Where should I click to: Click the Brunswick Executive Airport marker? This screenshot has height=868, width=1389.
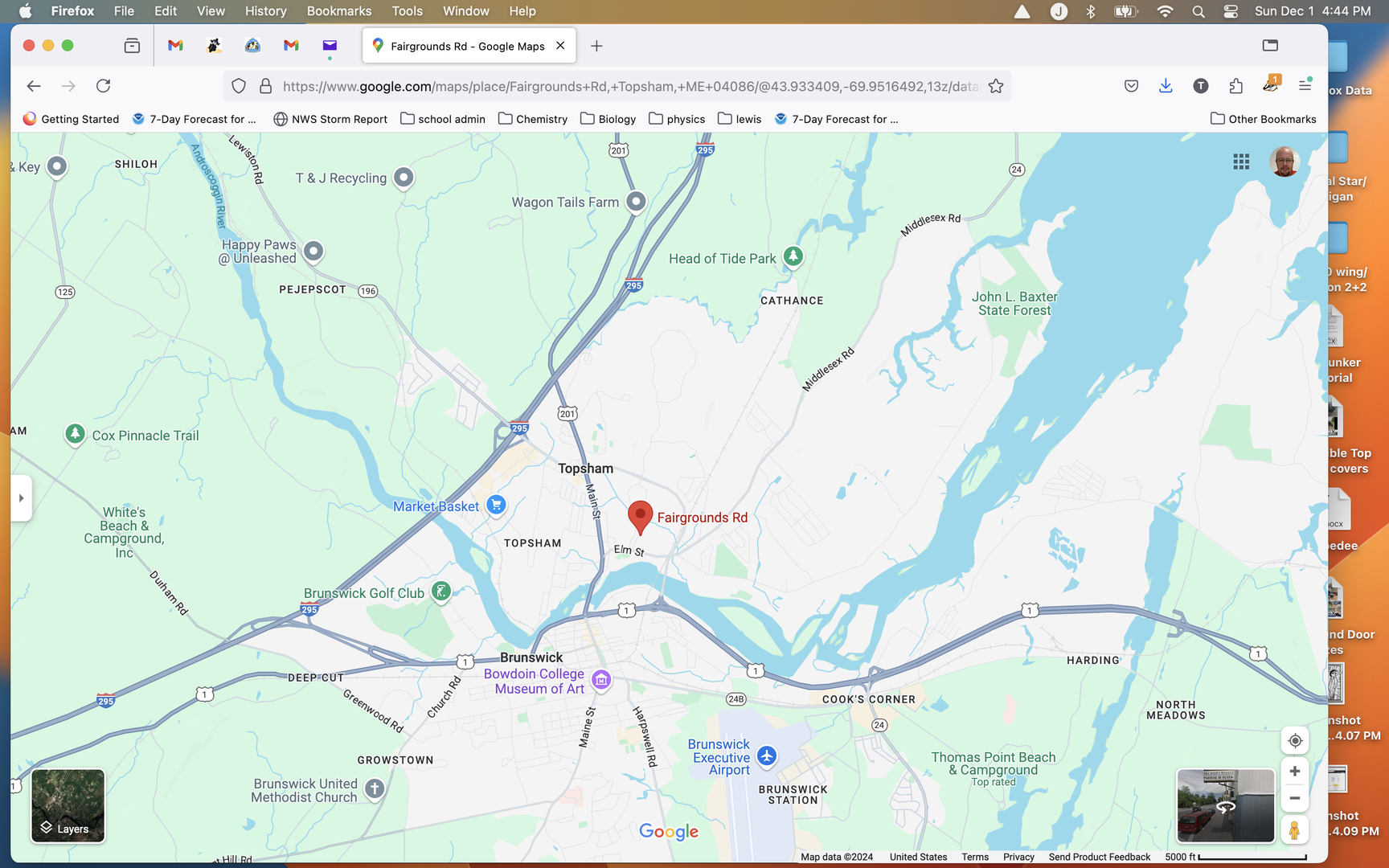pyautogui.click(x=767, y=756)
